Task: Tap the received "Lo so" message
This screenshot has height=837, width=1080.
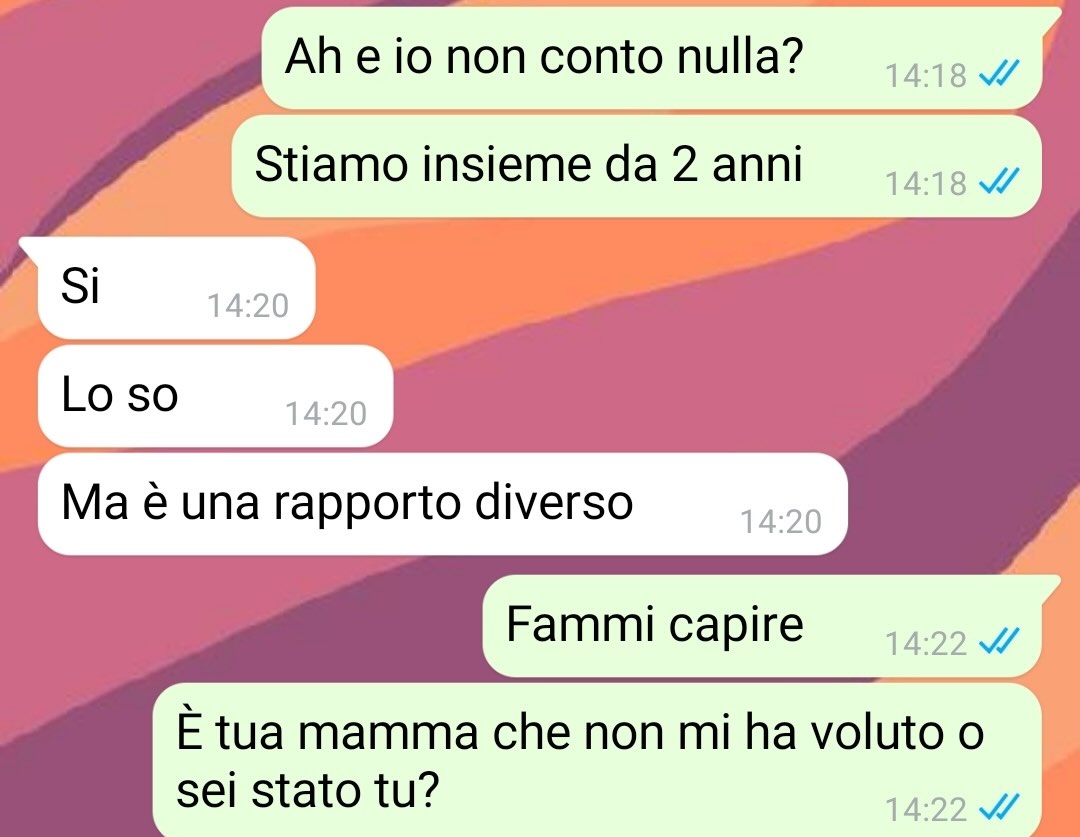Action: click(x=216, y=395)
